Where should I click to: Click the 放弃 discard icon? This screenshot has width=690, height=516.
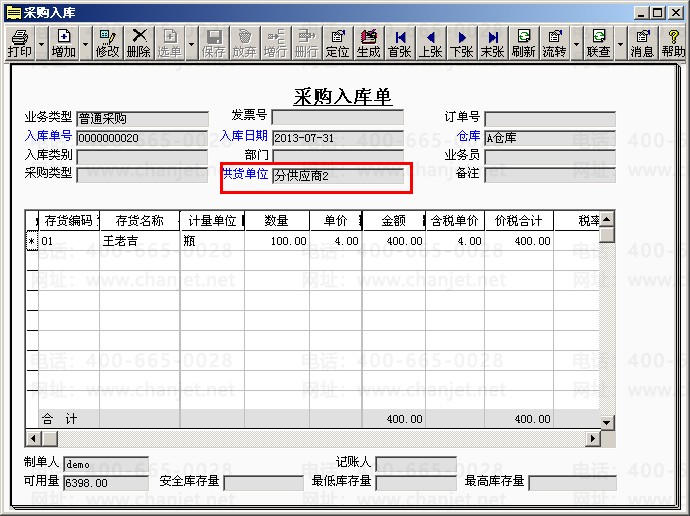pyautogui.click(x=244, y=43)
